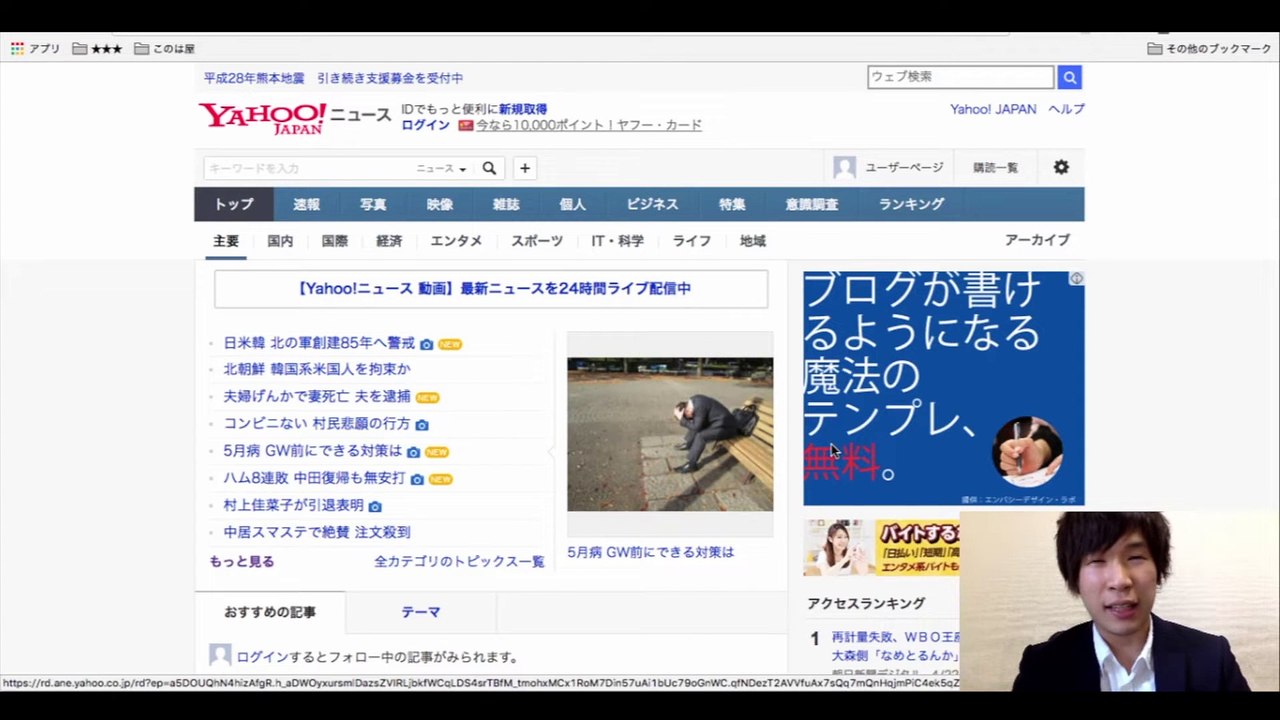Open the 平成28年熊本地震 donation link
The width and height of the screenshot is (1280, 720).
click(x=333, y=78)
